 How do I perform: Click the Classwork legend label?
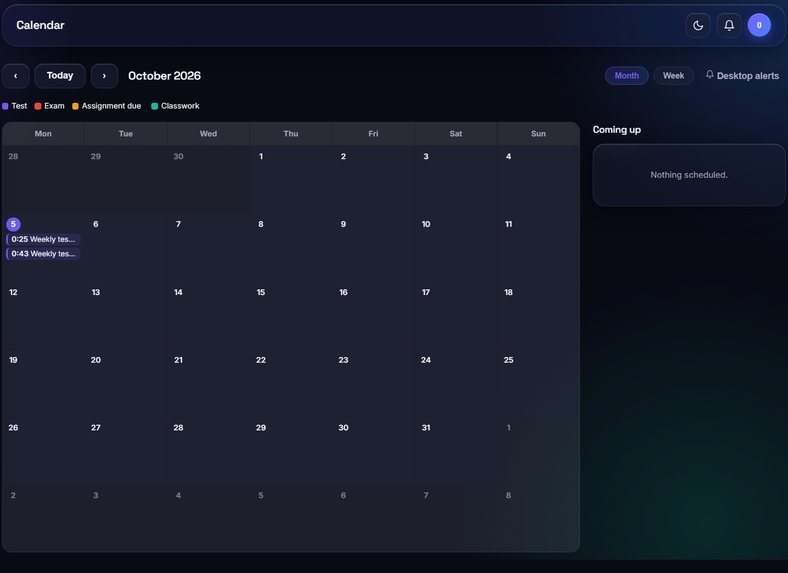pyautogui.click(x=180, y=106)
